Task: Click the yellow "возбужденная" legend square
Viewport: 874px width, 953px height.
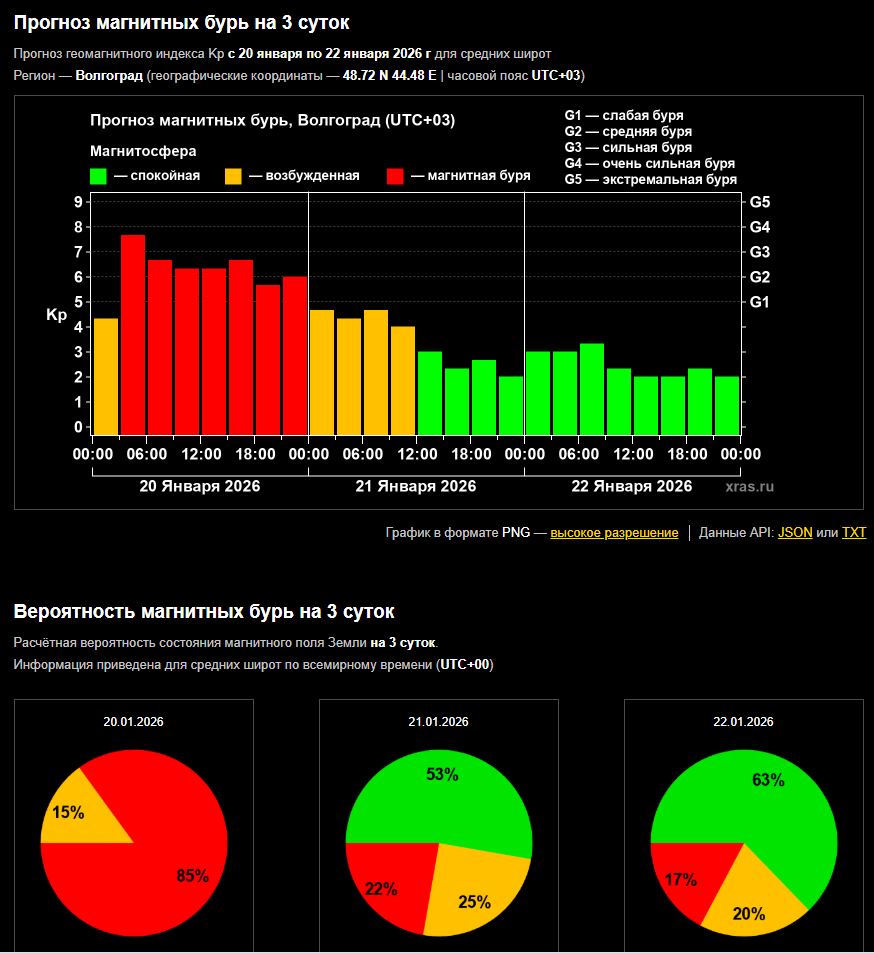Action: [232, 176]
